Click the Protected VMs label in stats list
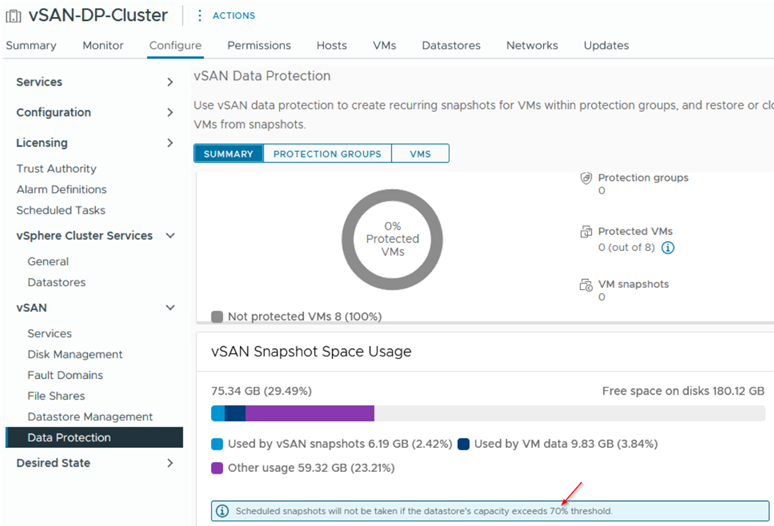Viewport: 774px width, 526px height. tap(635, 231)
